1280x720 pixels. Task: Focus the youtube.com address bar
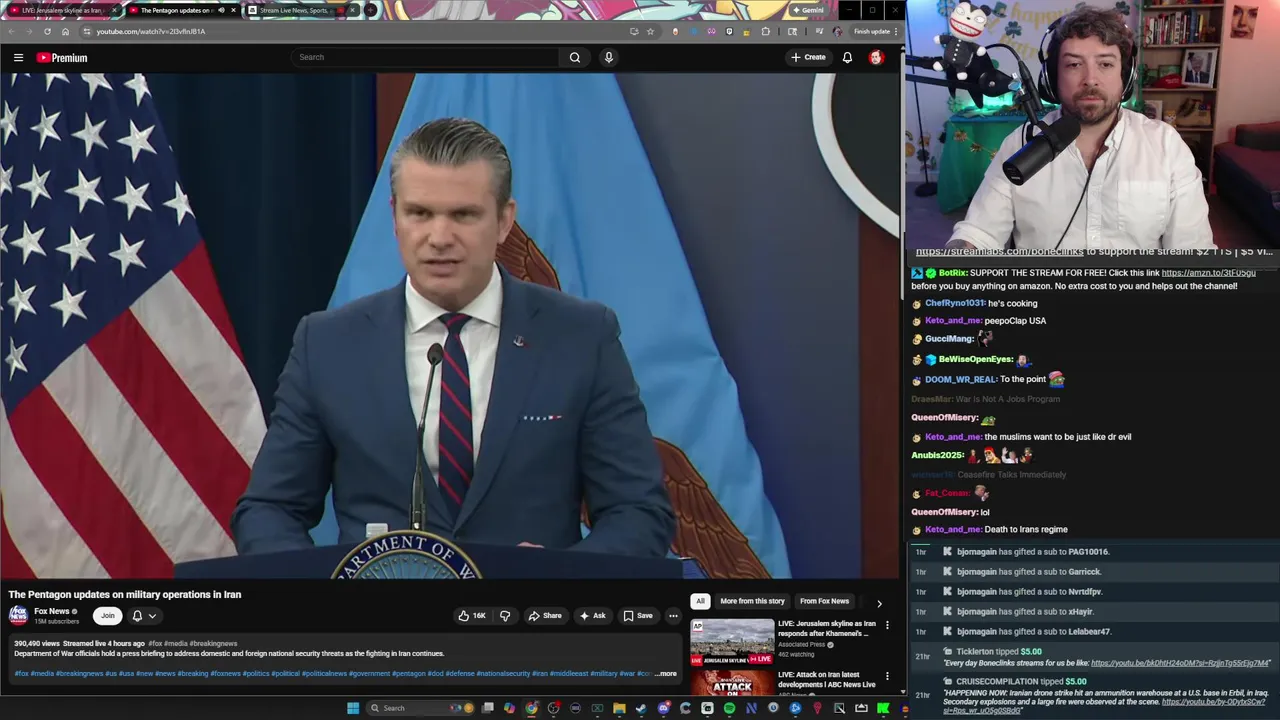click(350, 31)
